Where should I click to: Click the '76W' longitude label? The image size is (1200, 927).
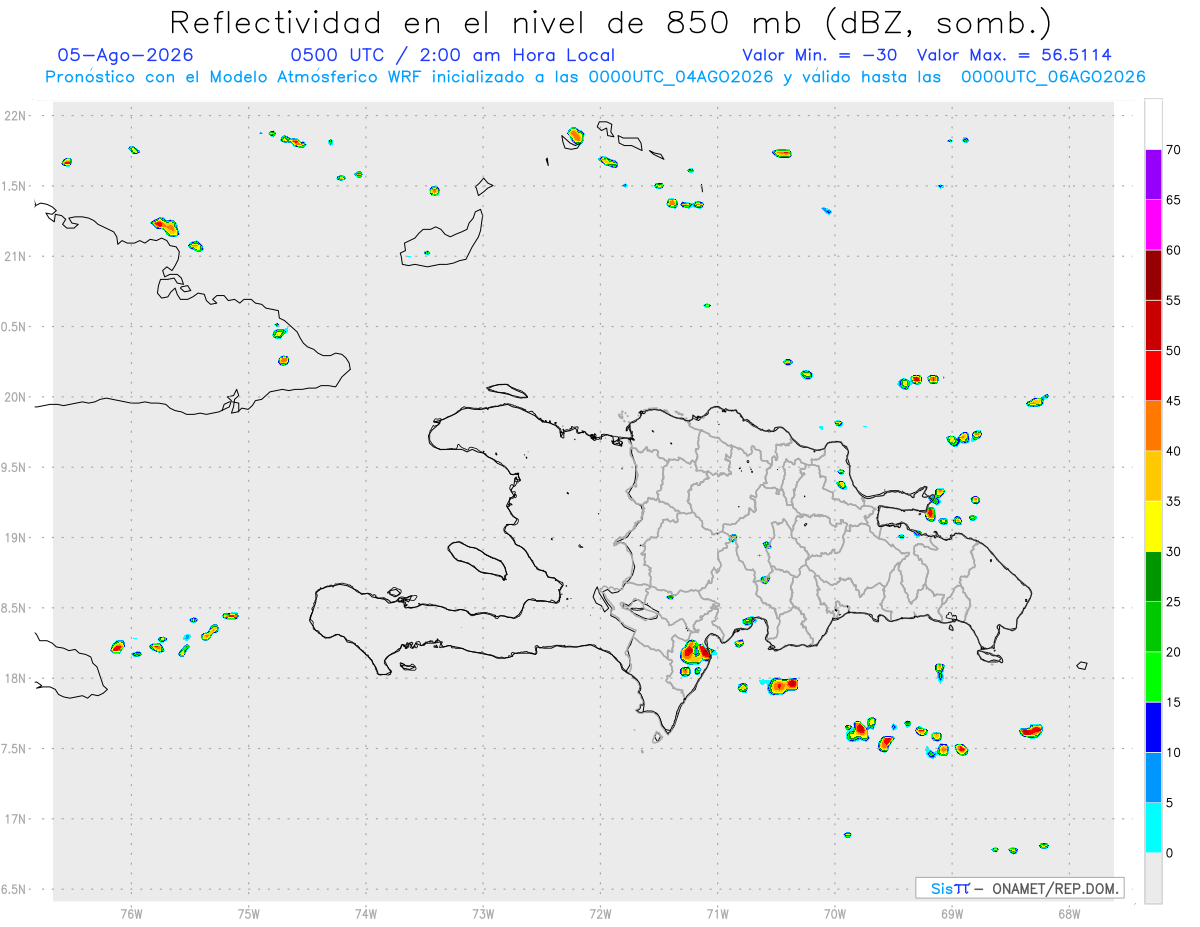(x=131, y=913)
